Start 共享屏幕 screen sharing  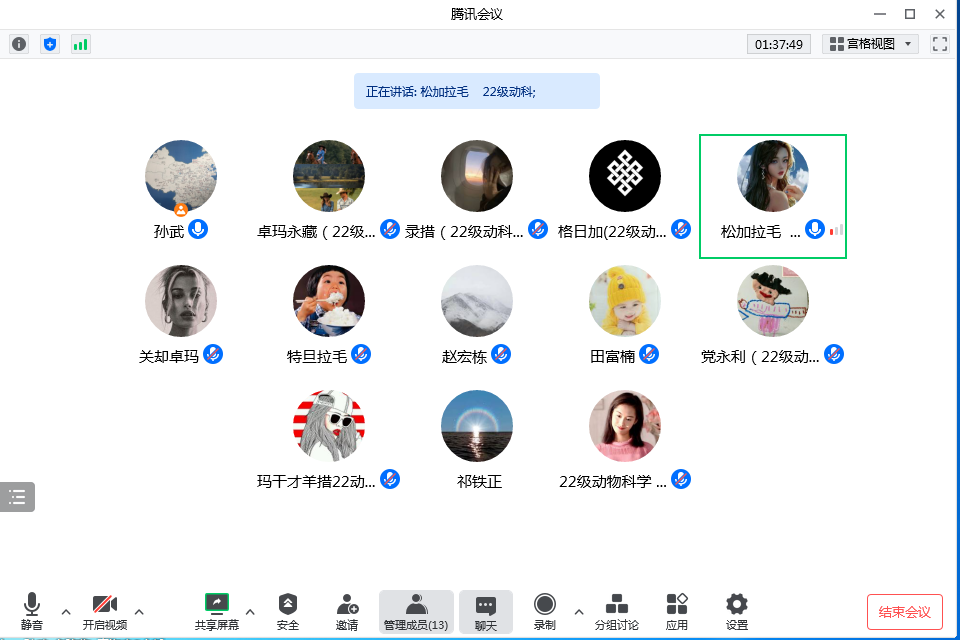(217, 611)
